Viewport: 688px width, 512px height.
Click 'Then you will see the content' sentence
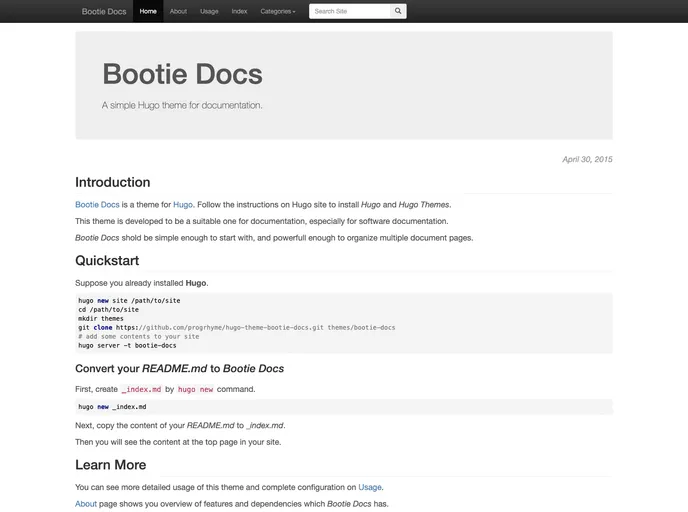pyautogui.click(x=178, y=442)
